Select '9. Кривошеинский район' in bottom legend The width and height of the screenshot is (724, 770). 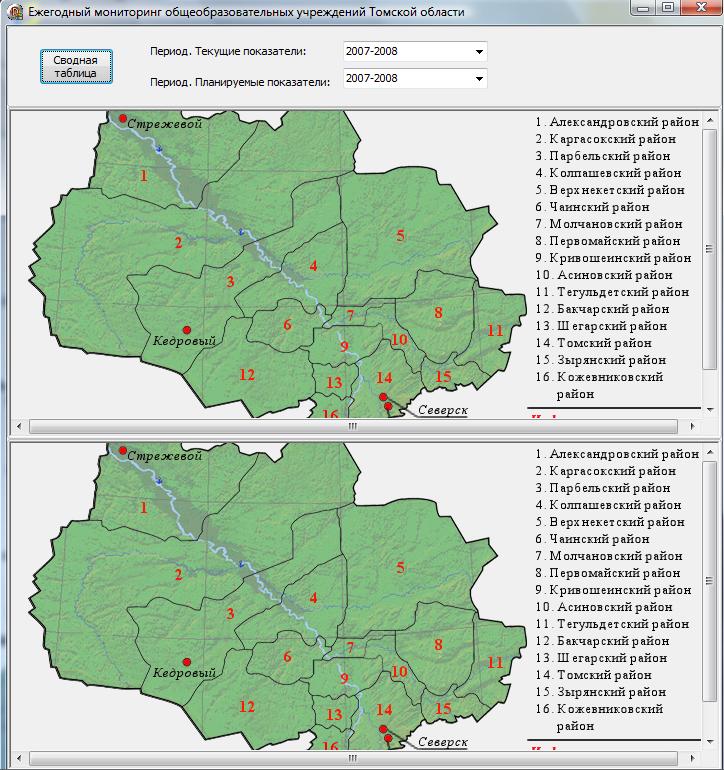613,590
